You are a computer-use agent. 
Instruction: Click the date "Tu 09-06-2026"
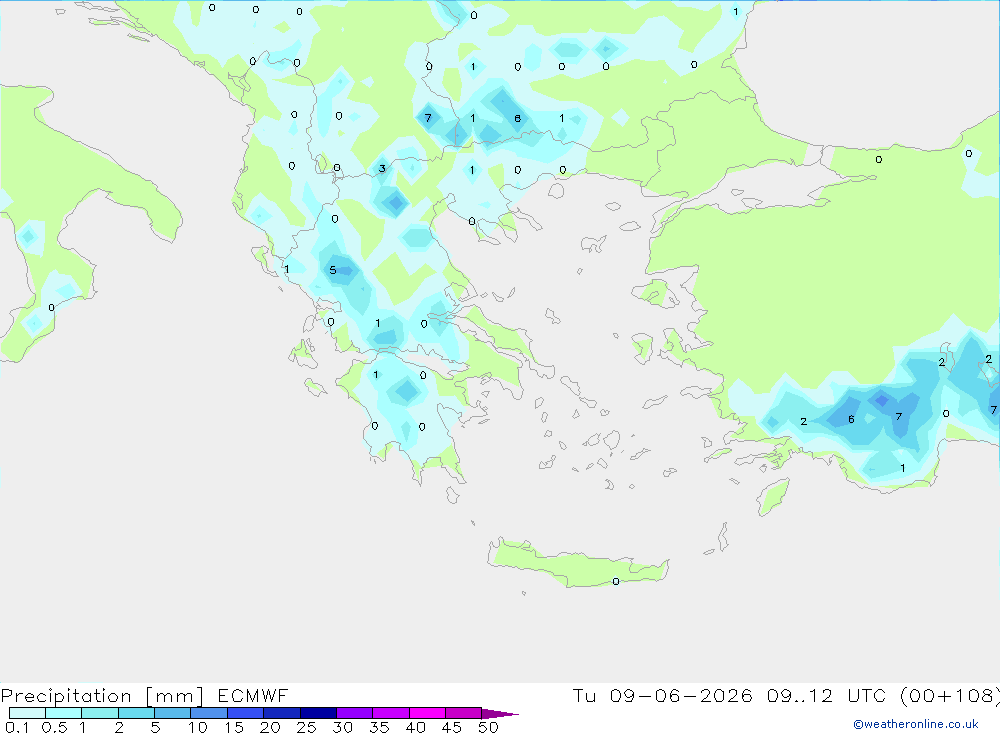click(662, 695)
